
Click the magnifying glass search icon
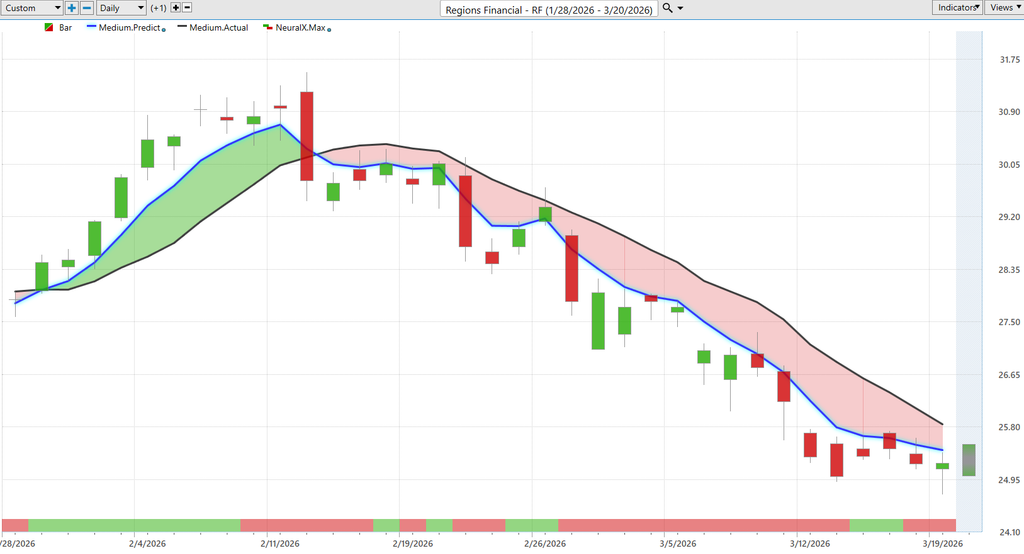667,8
